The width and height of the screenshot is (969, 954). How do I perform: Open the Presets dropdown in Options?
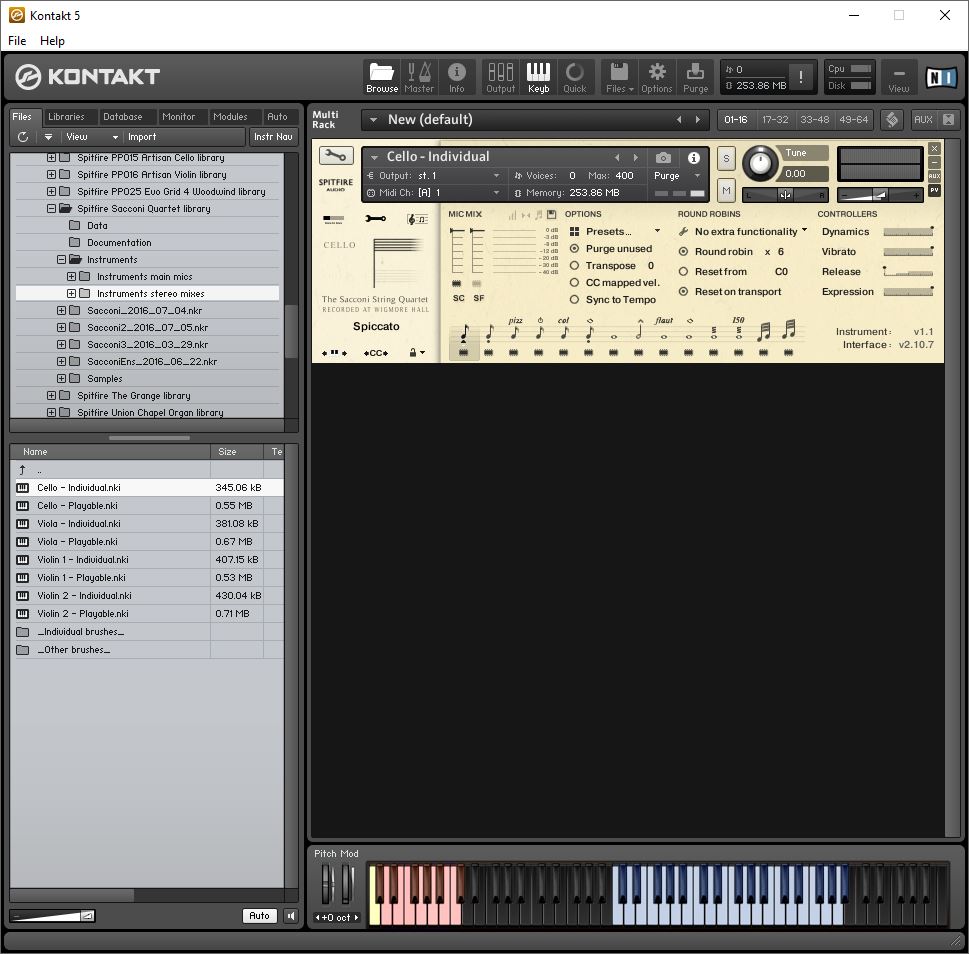(x=658, y=231)
